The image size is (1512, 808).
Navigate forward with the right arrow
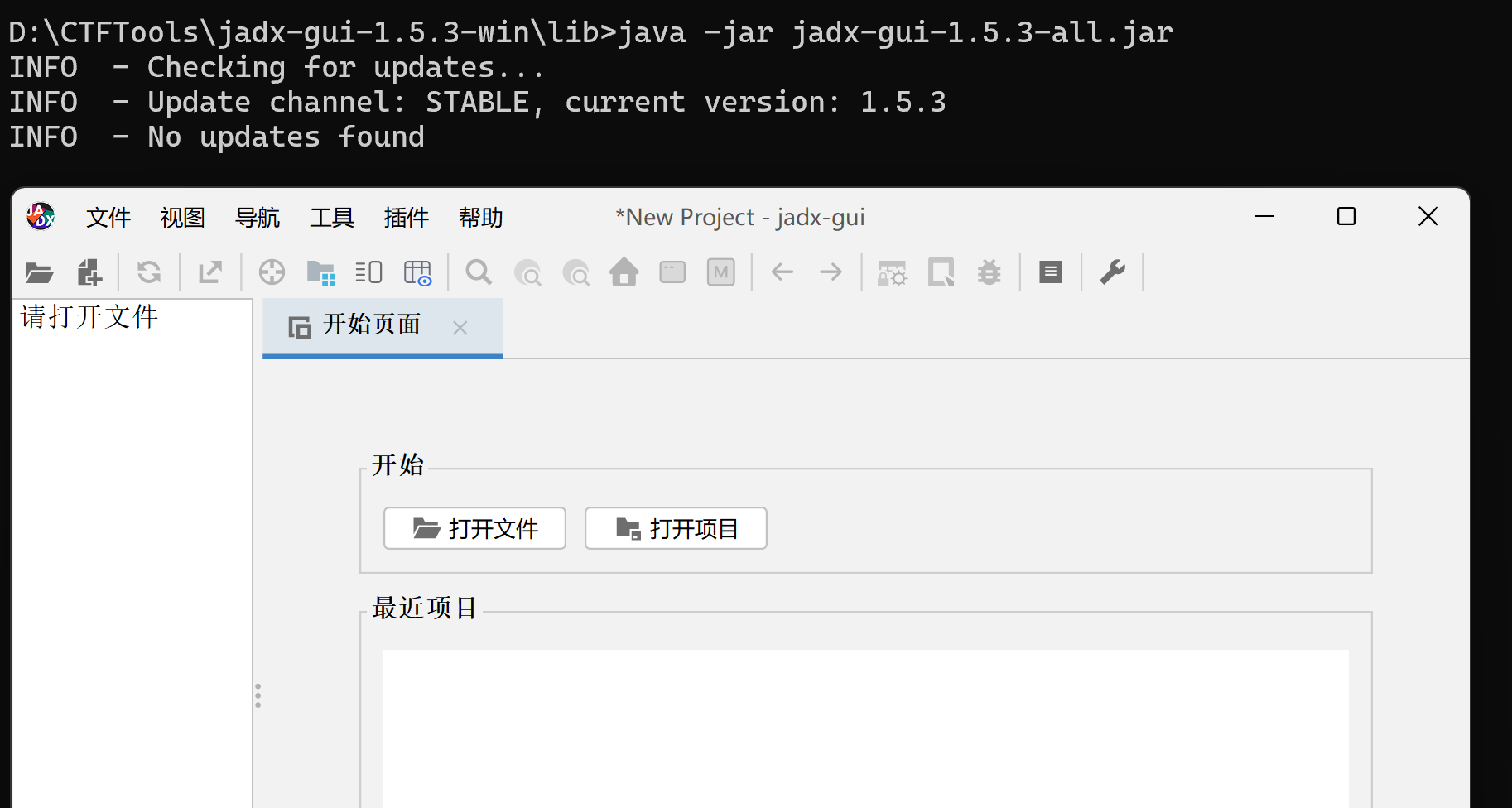pos(831,272)
